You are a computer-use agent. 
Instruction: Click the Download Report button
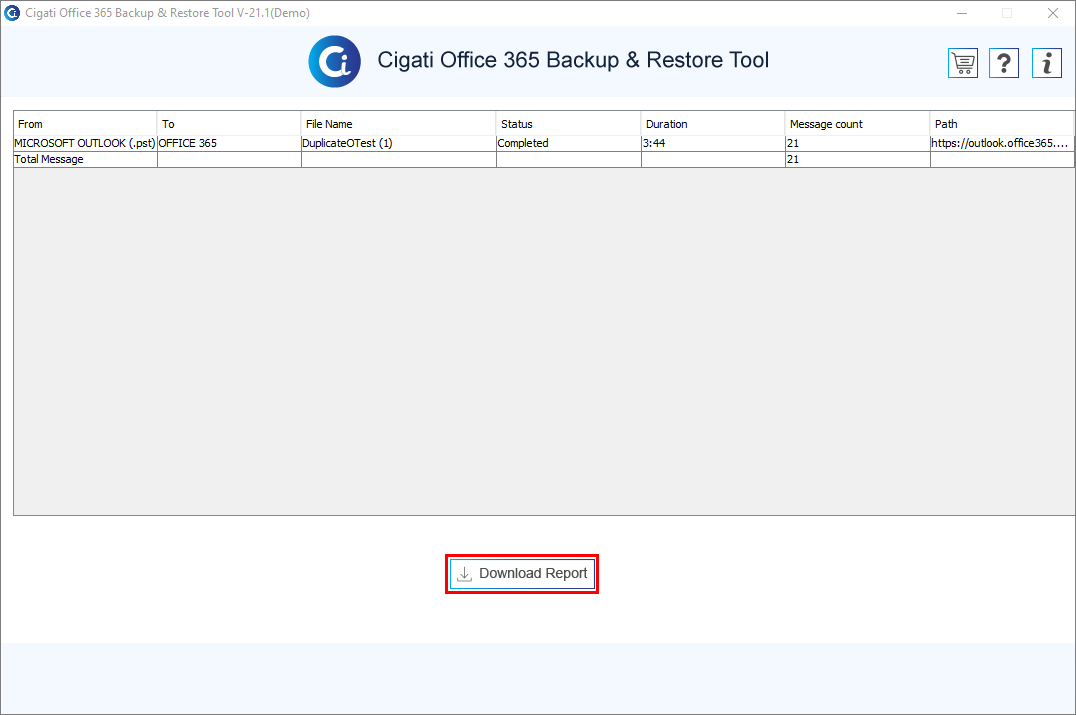coord(522,574)
